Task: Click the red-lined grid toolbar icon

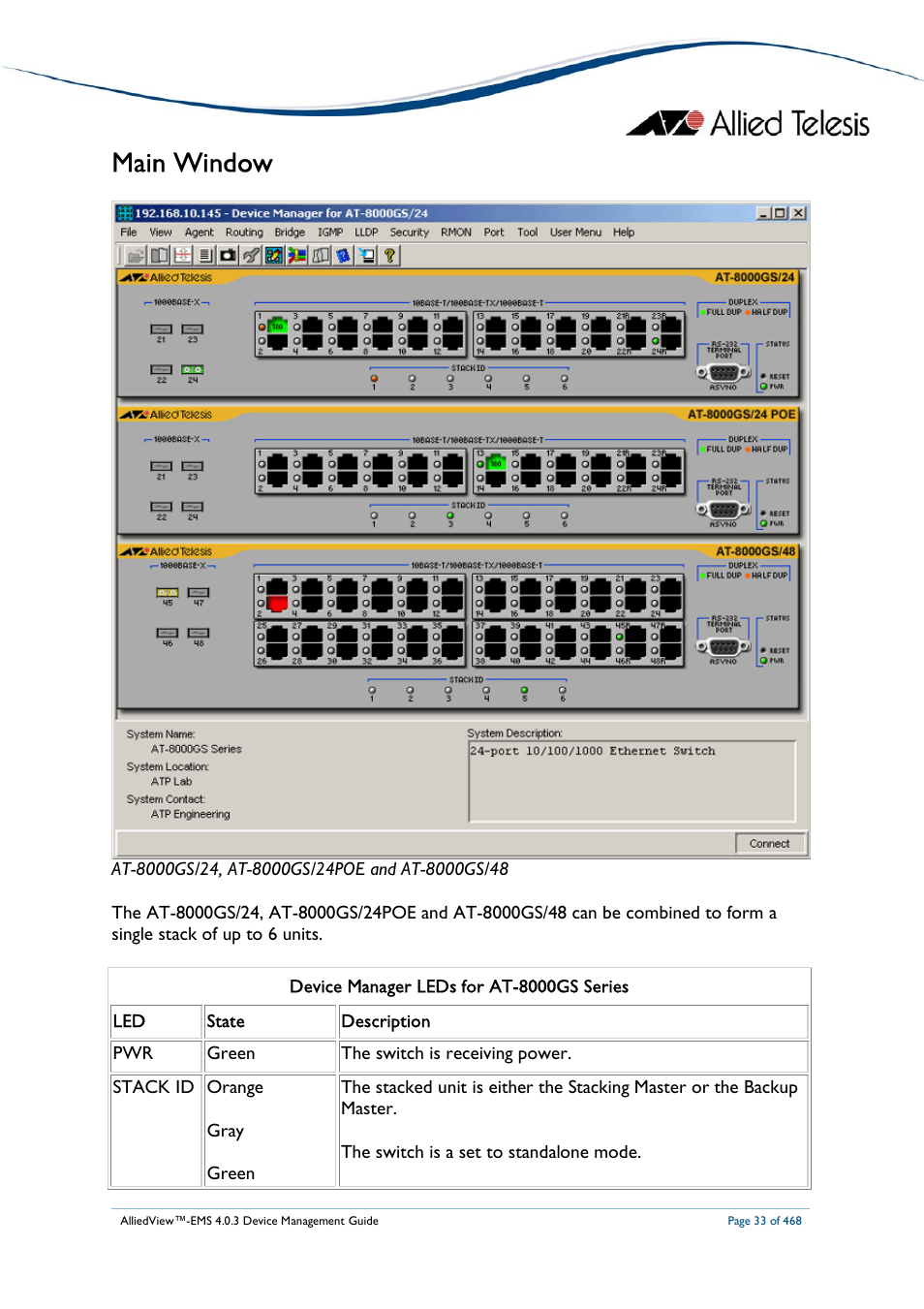Action: (x=182, y=256)
